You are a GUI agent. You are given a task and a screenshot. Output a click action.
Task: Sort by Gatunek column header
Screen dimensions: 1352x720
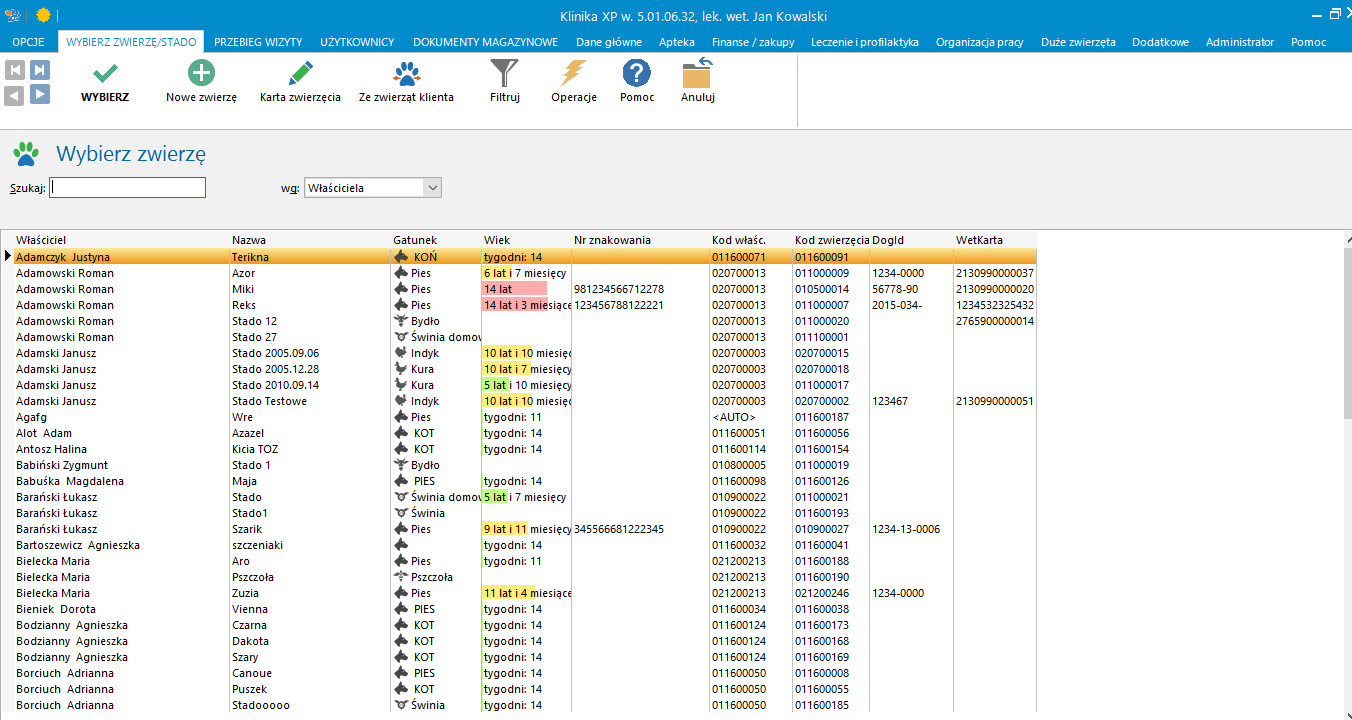click(436, 240)
